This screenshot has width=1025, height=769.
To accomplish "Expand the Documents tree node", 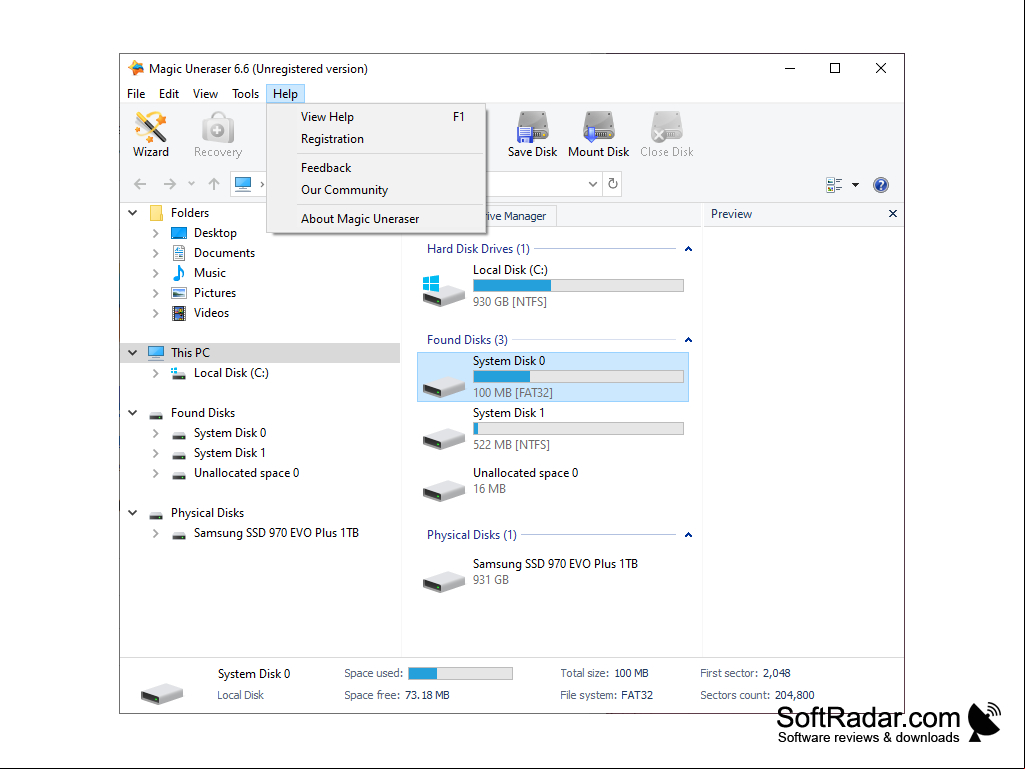I will [x=156, y=253].
